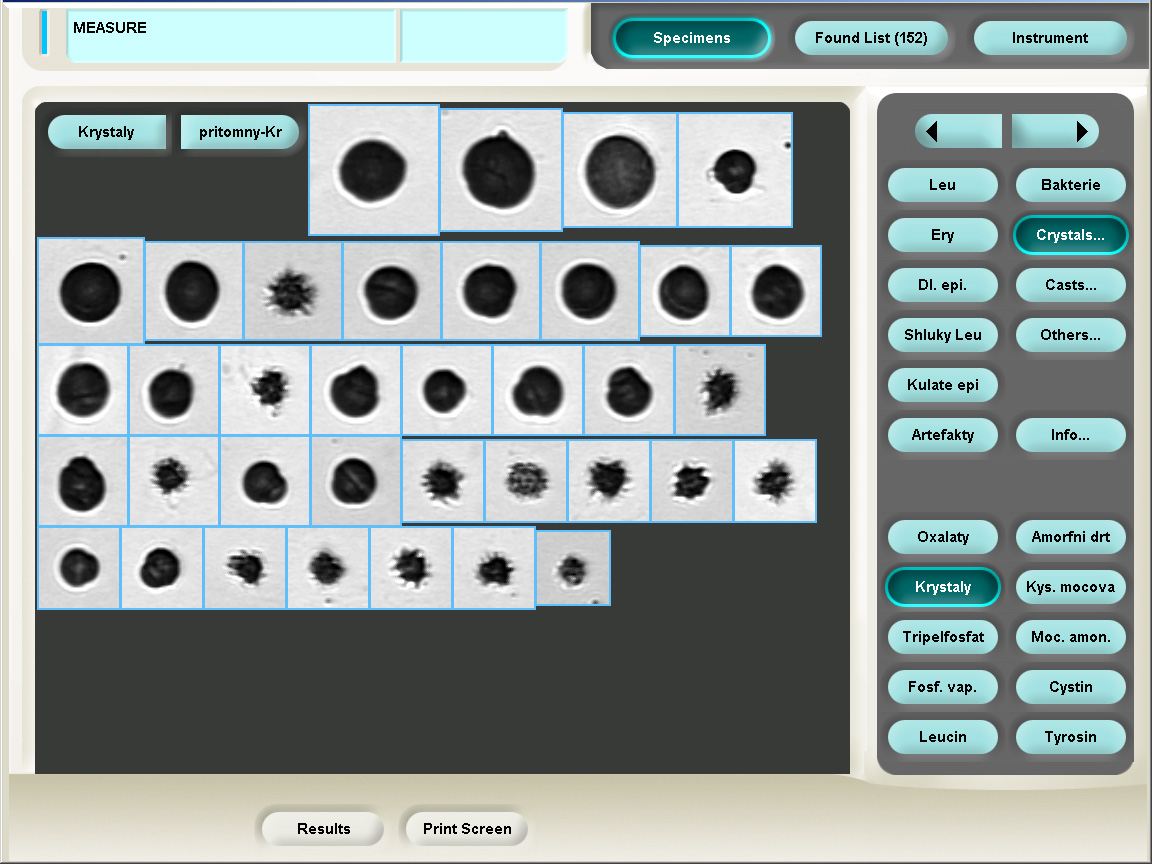Click the right arrow navigation button
Screen dimensions: 1152x864
click(x=1055, y=132)
